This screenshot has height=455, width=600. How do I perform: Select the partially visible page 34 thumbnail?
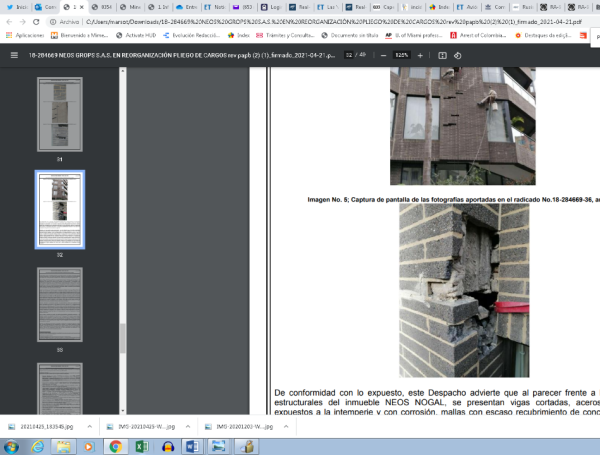[60, 388]
